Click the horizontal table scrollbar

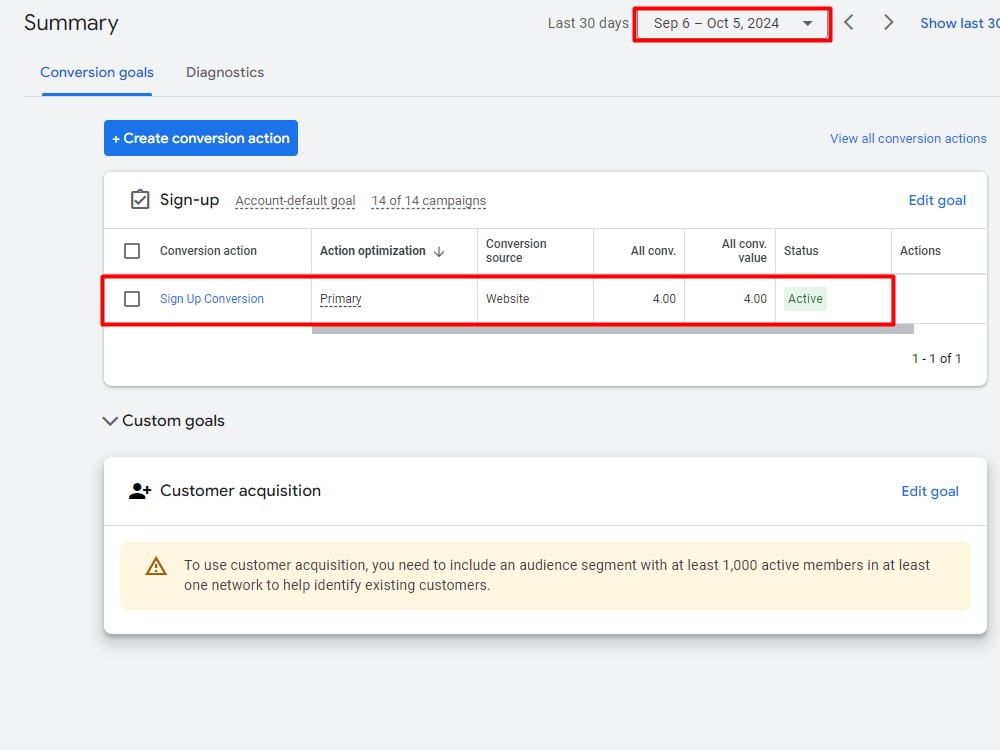point(612,329)
